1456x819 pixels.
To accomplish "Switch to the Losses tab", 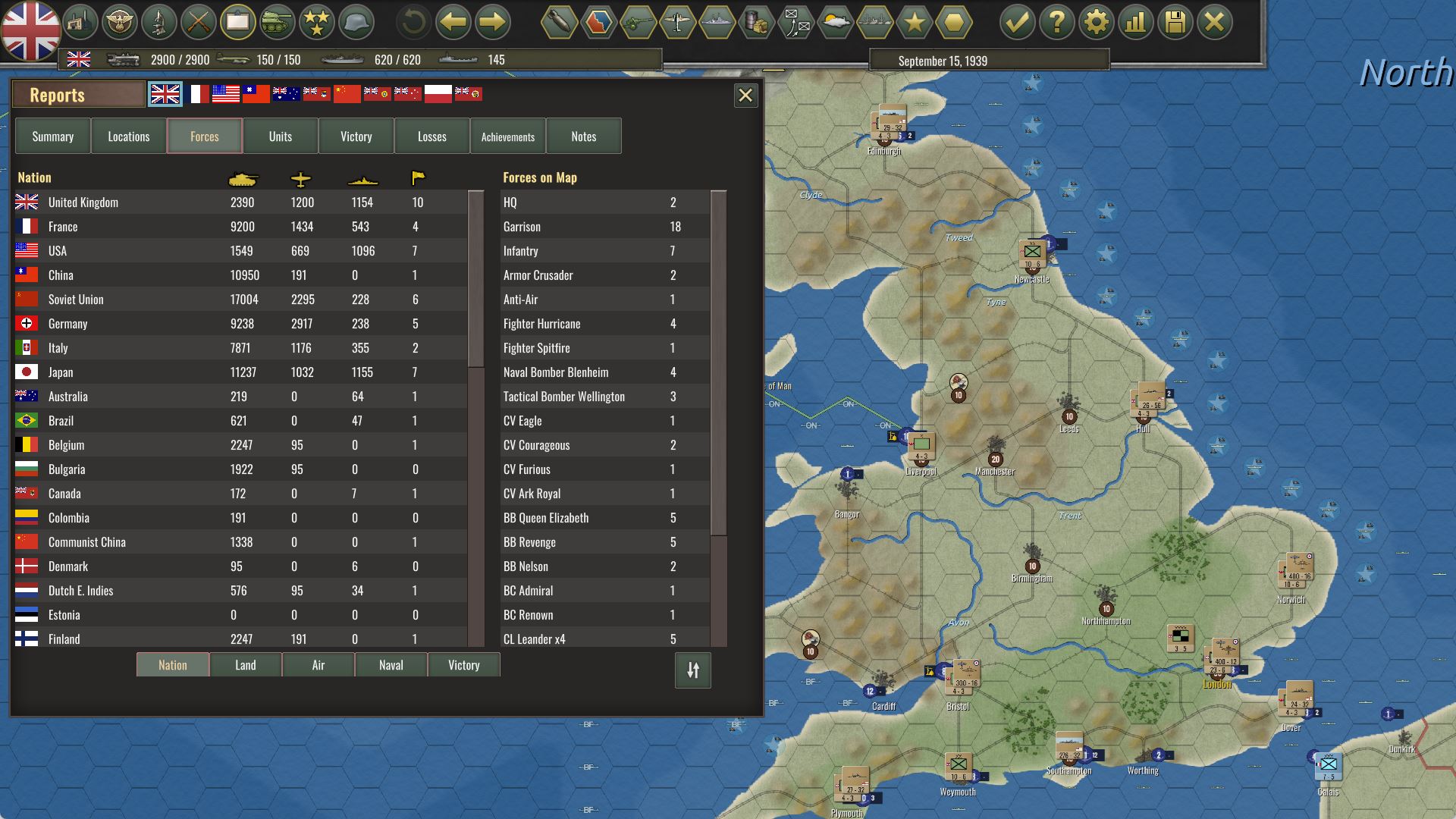I will pos(431,136).
